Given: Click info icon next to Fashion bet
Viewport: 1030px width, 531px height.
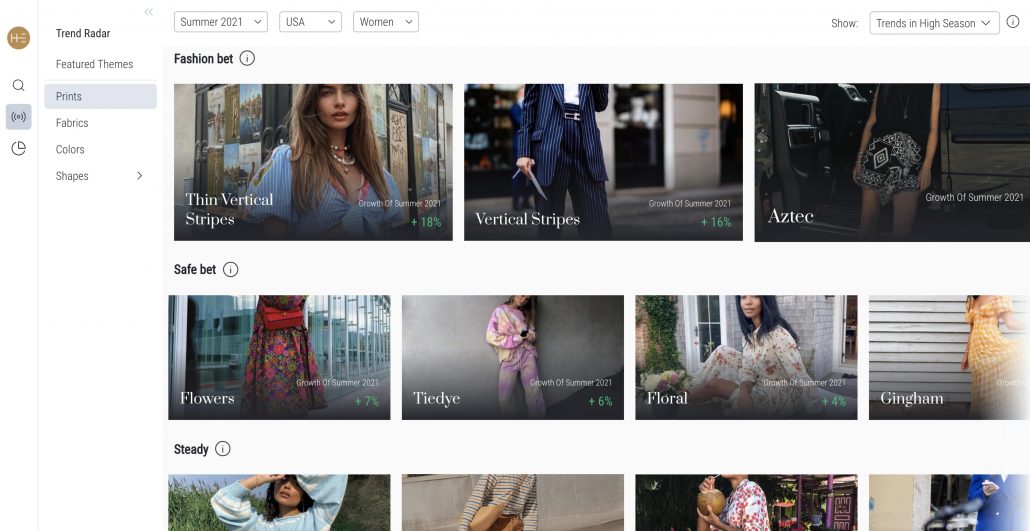Looking at the screenshot, I should click(x=247, y=58).
